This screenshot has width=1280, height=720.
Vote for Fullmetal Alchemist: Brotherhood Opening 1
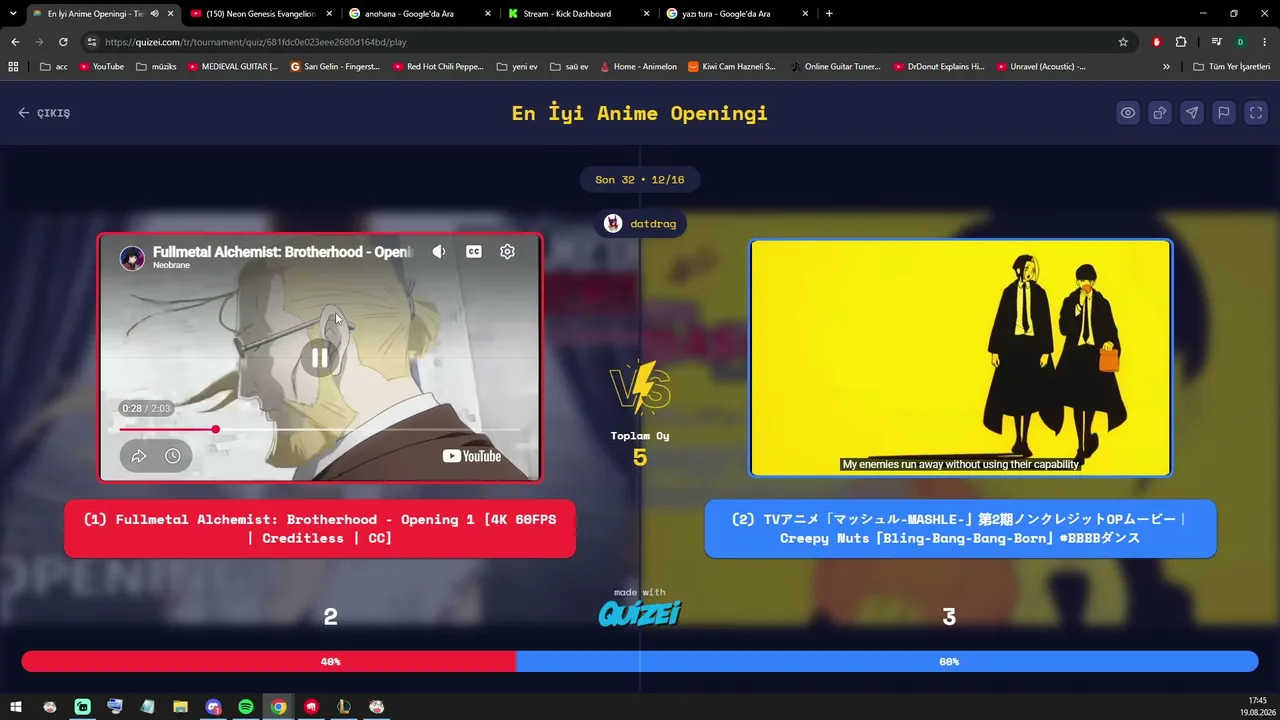tap(320, 529)
